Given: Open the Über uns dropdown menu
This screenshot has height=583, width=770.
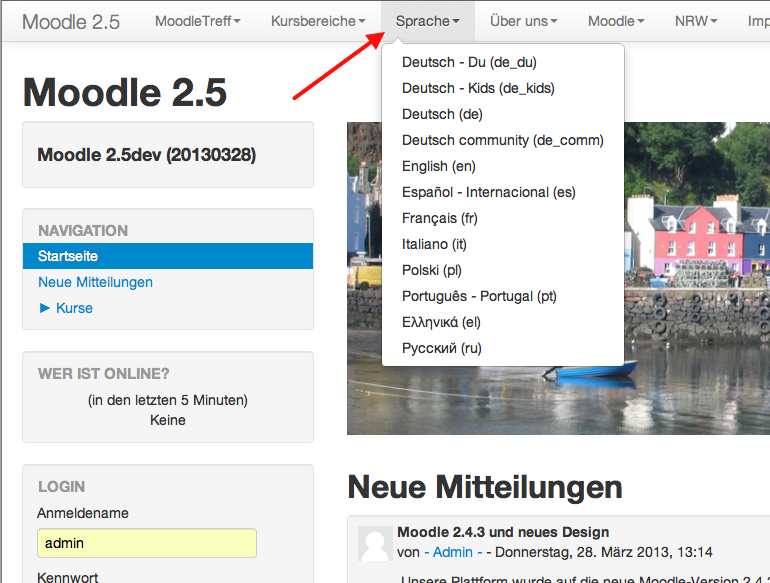Looking at the screenshot, I should click(523, 21).
